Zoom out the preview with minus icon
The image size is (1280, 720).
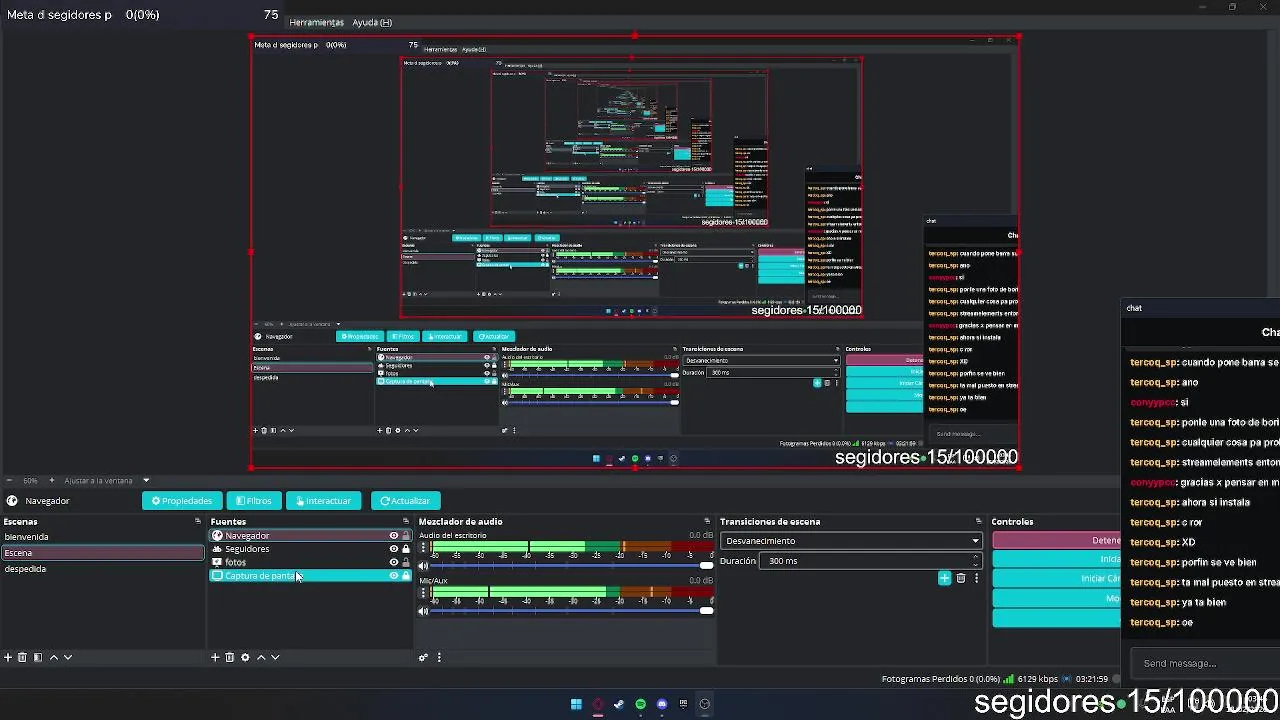coord(9,480)
